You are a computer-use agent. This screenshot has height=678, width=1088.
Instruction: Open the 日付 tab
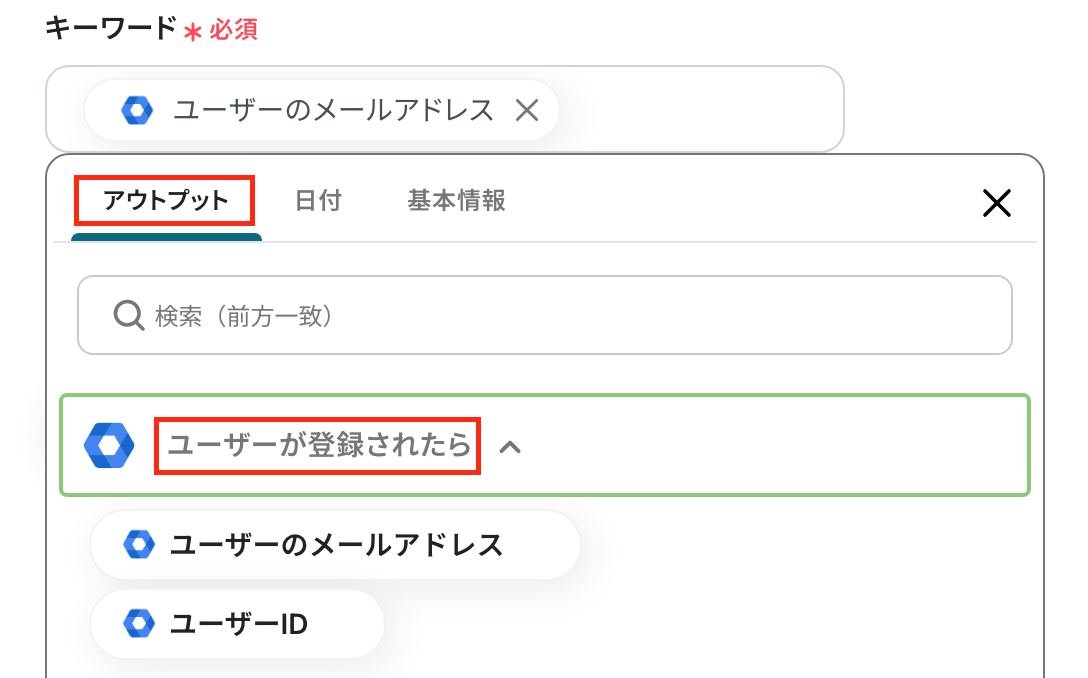point(318,201)
